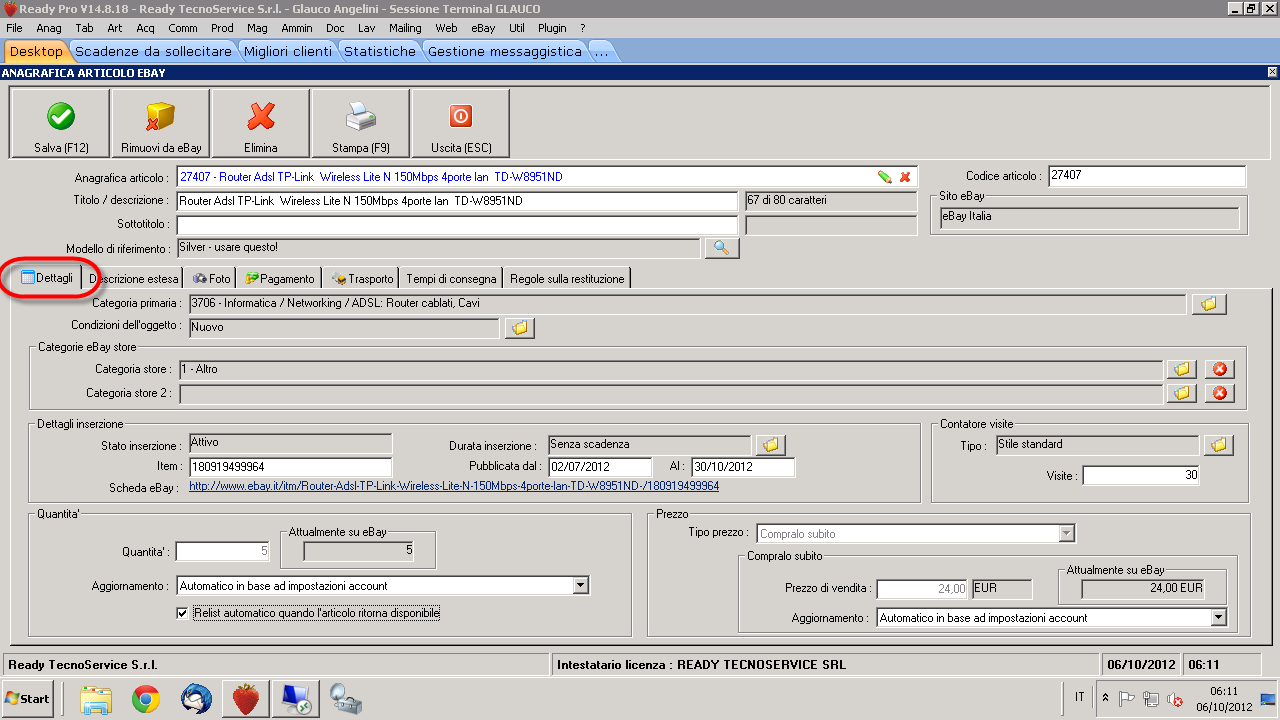This screenshot has height=720, width=1280.
Task: Open the File menu
Action: coord(14,28)
